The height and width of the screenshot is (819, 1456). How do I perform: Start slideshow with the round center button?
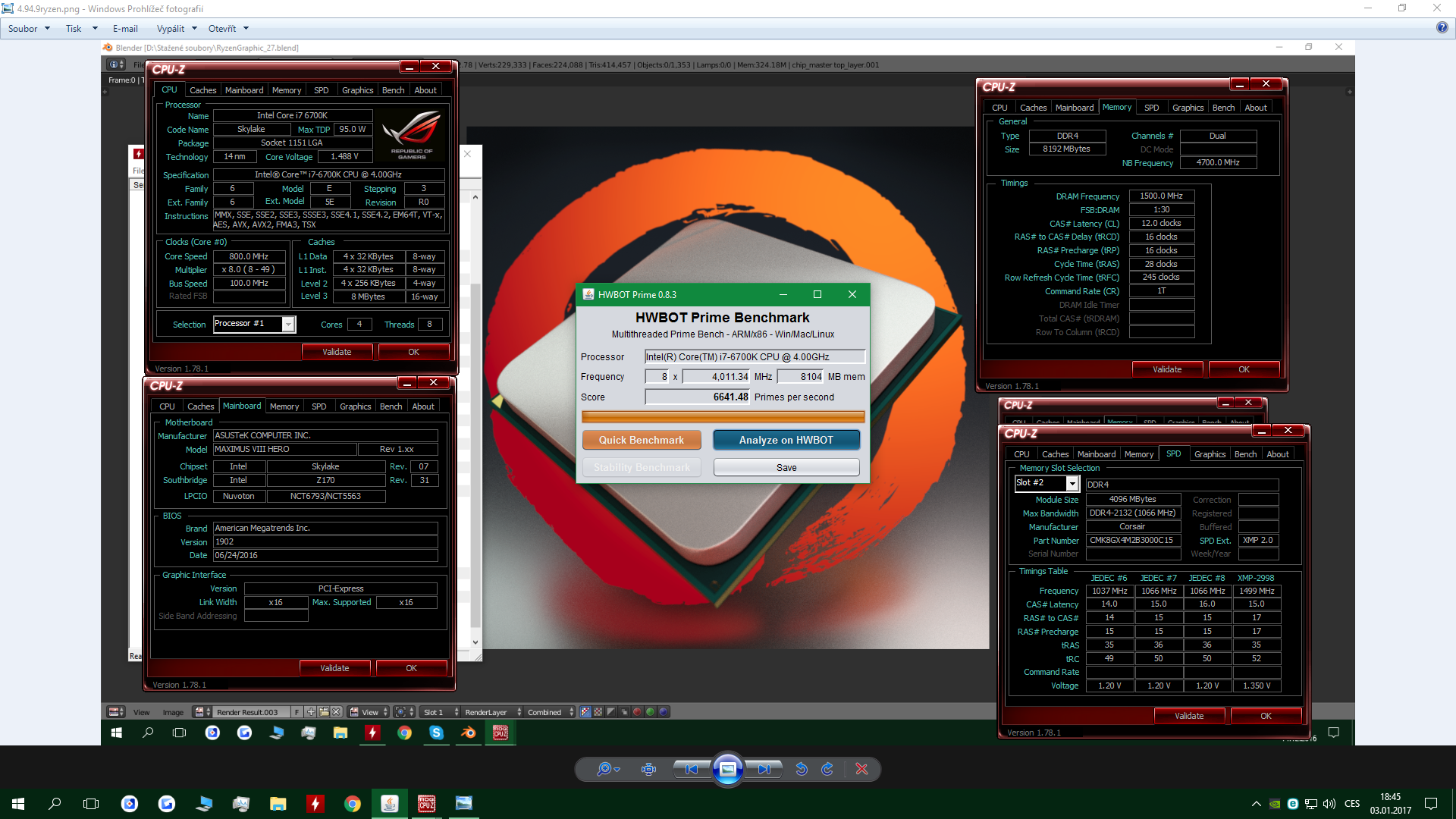coord(727,769)
